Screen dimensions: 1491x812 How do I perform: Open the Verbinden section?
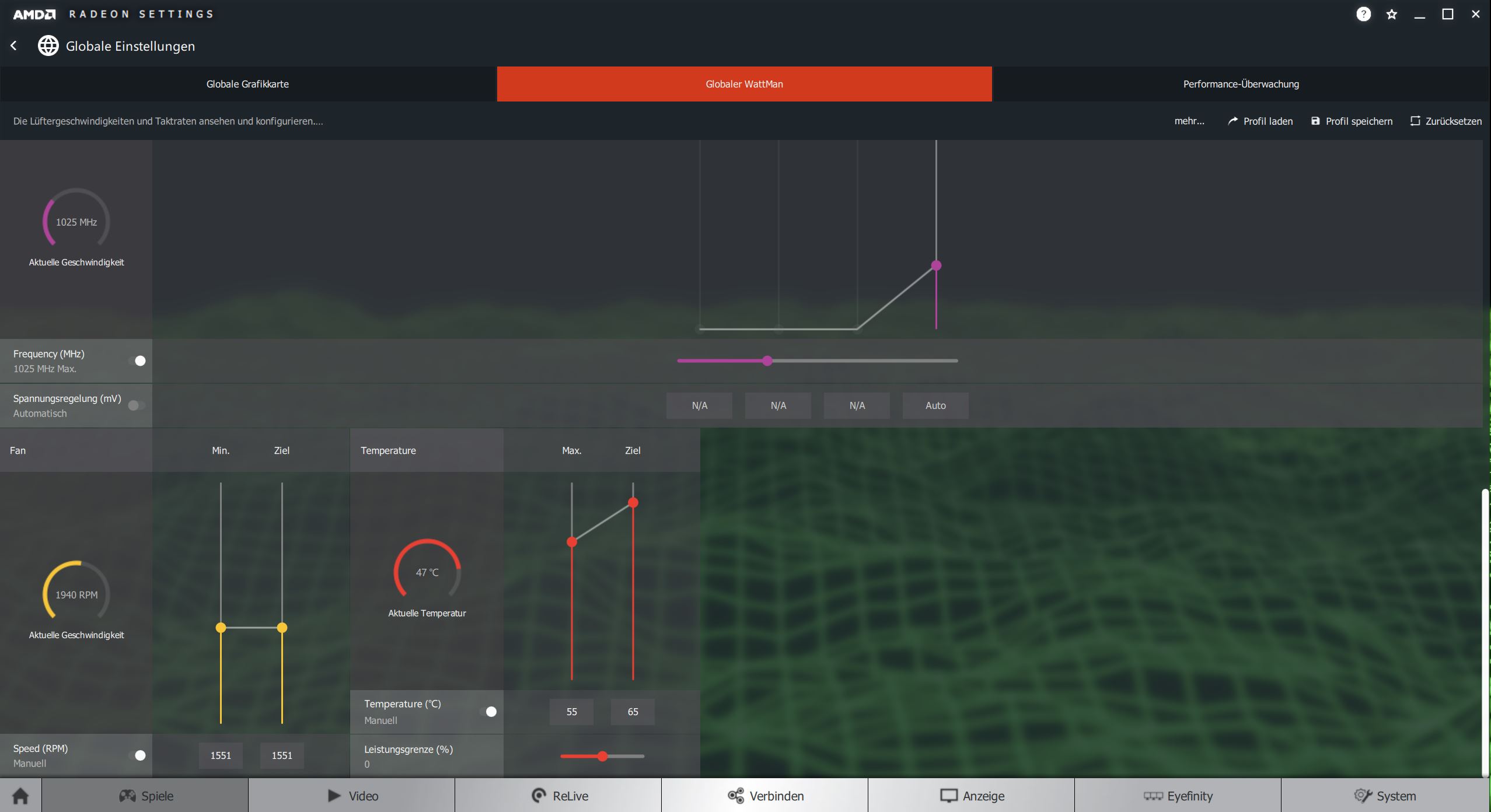click(765, 796)
